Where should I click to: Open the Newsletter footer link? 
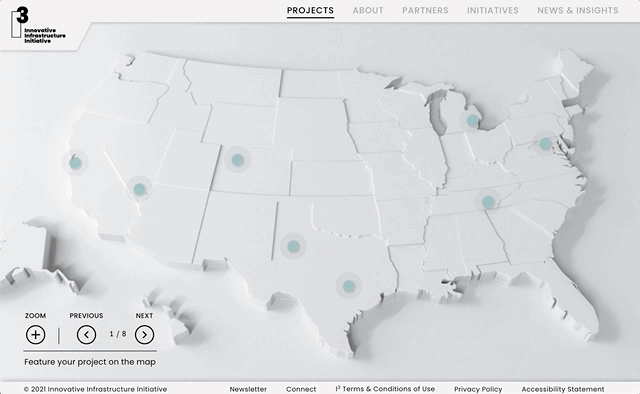tap(248, 389)
